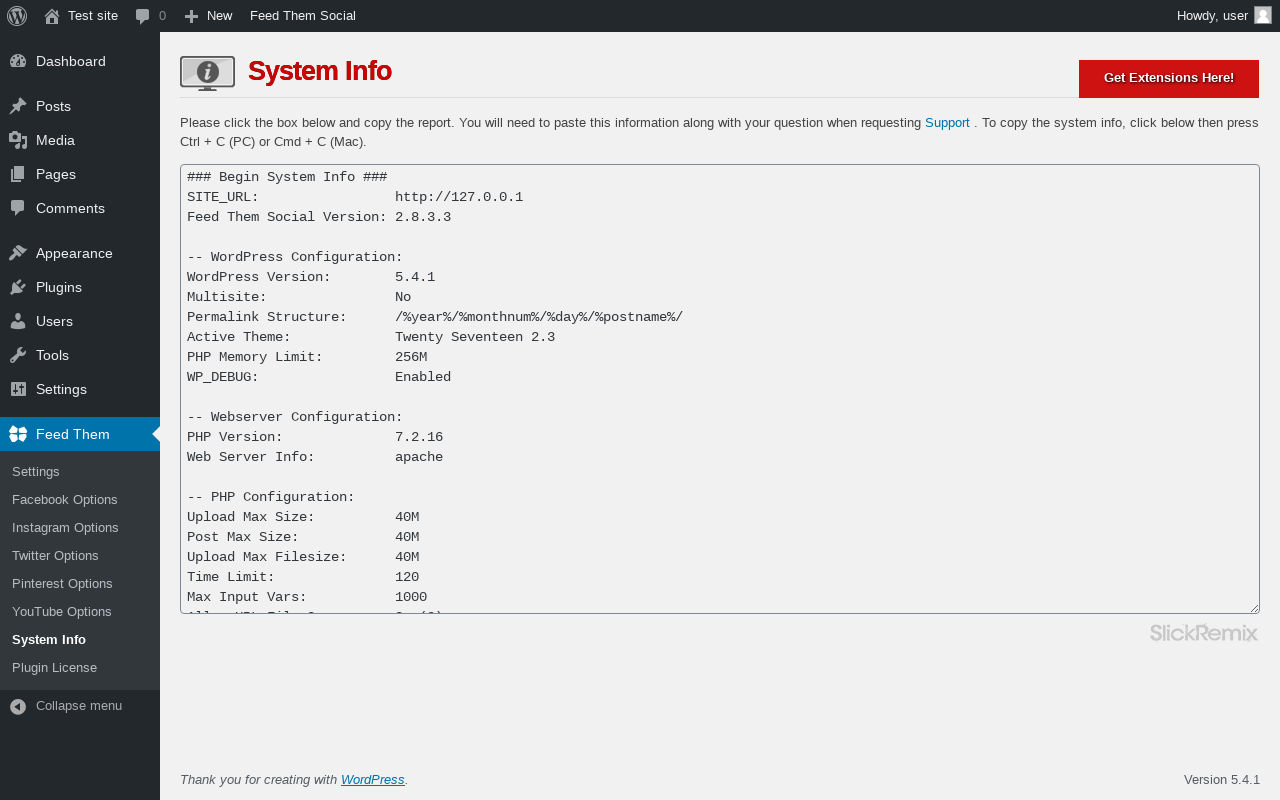
Task: Click the "Feed Them Social Version:" line
Action: coord(319,217)
